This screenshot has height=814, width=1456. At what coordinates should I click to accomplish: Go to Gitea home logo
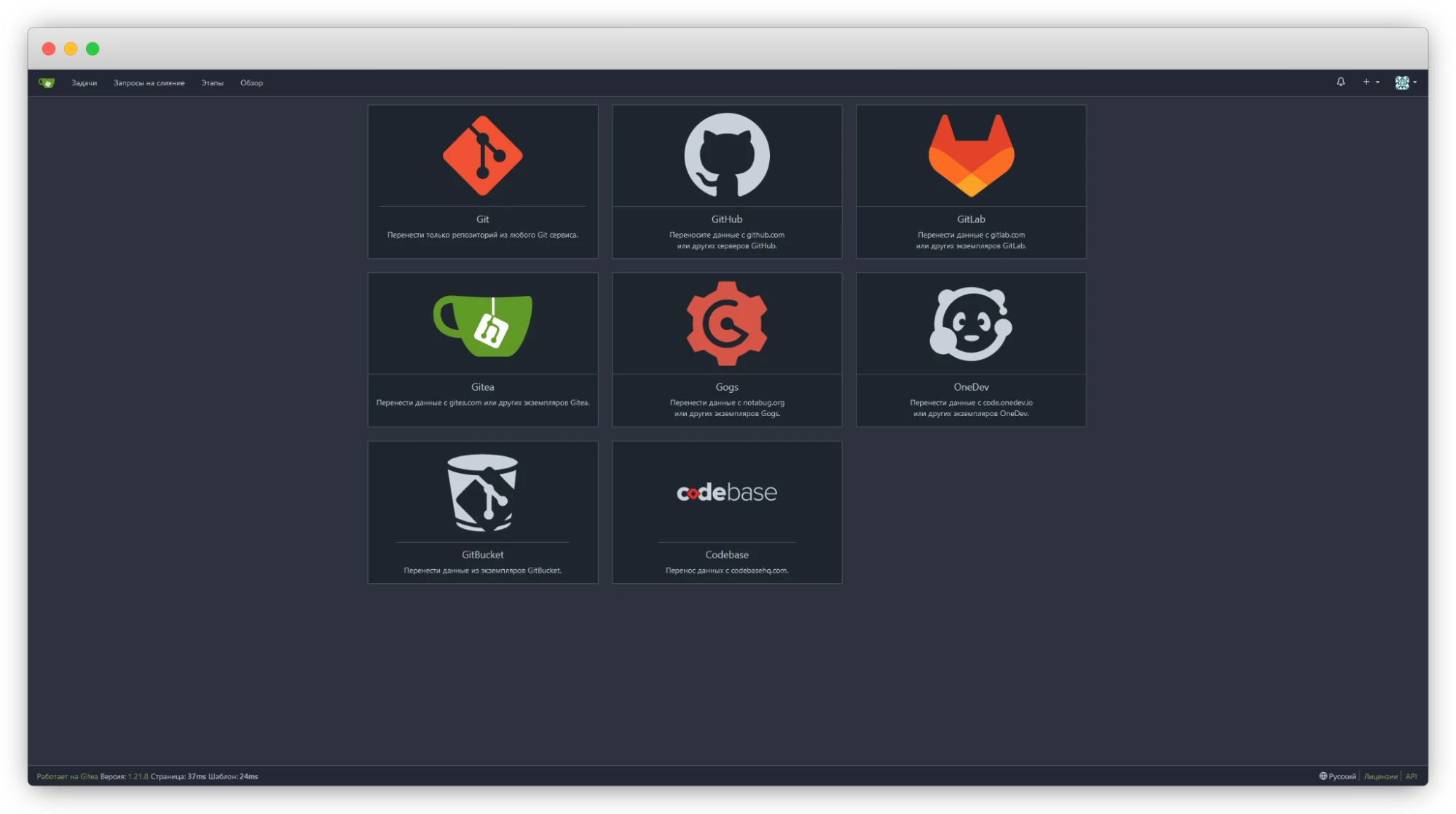click(x=47, y=83)
